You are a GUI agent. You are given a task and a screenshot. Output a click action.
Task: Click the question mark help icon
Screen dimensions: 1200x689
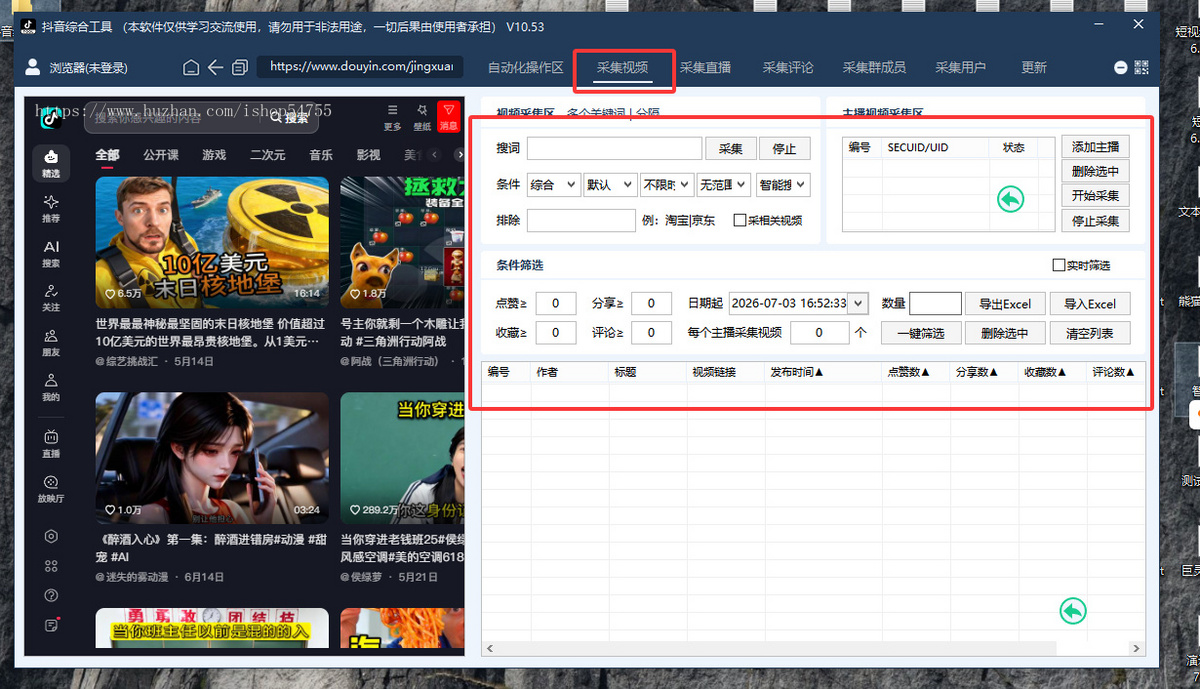pyautogui.click(x=51, y=596)
